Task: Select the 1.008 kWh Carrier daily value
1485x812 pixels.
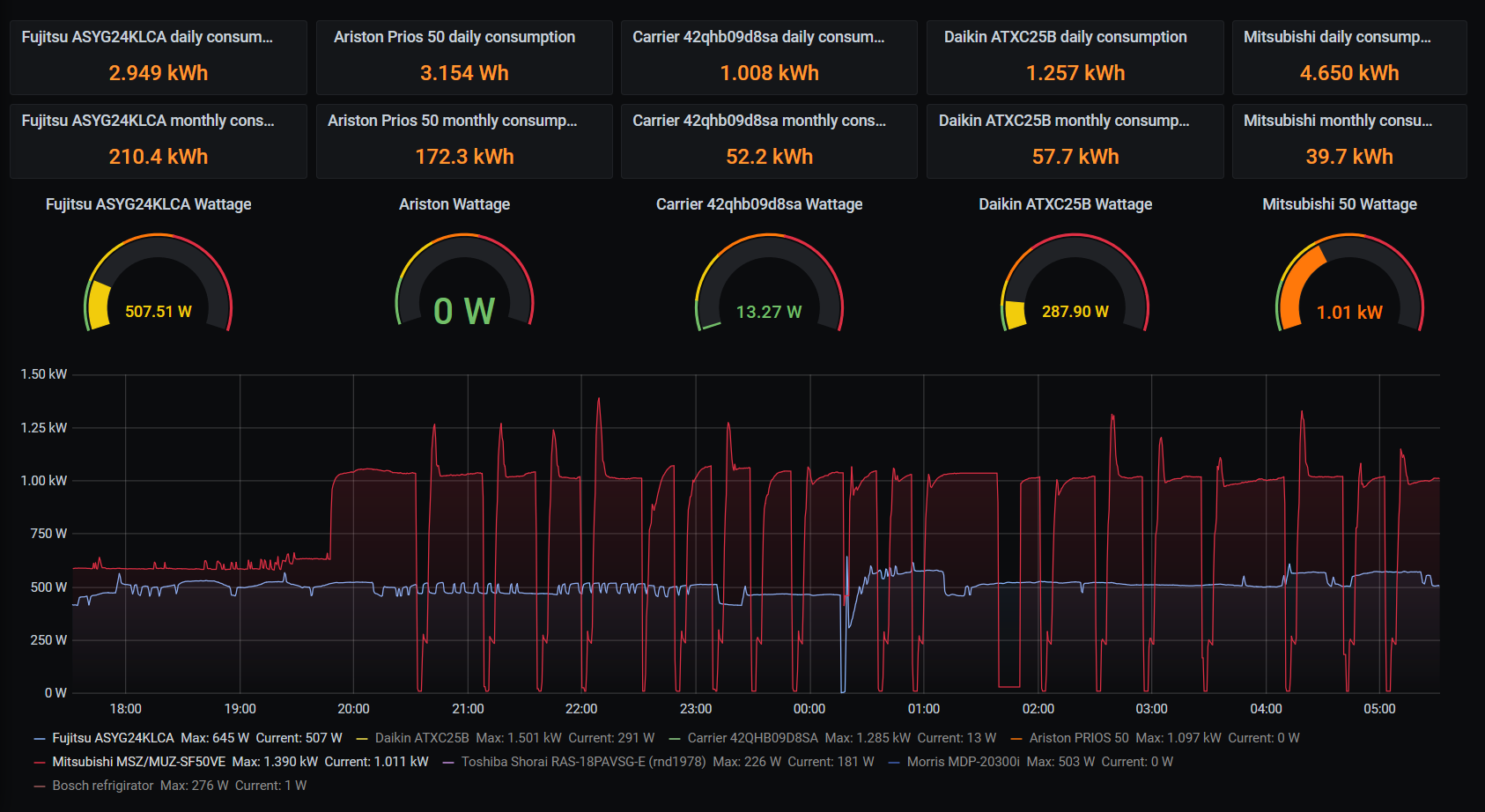Action: 769,73
